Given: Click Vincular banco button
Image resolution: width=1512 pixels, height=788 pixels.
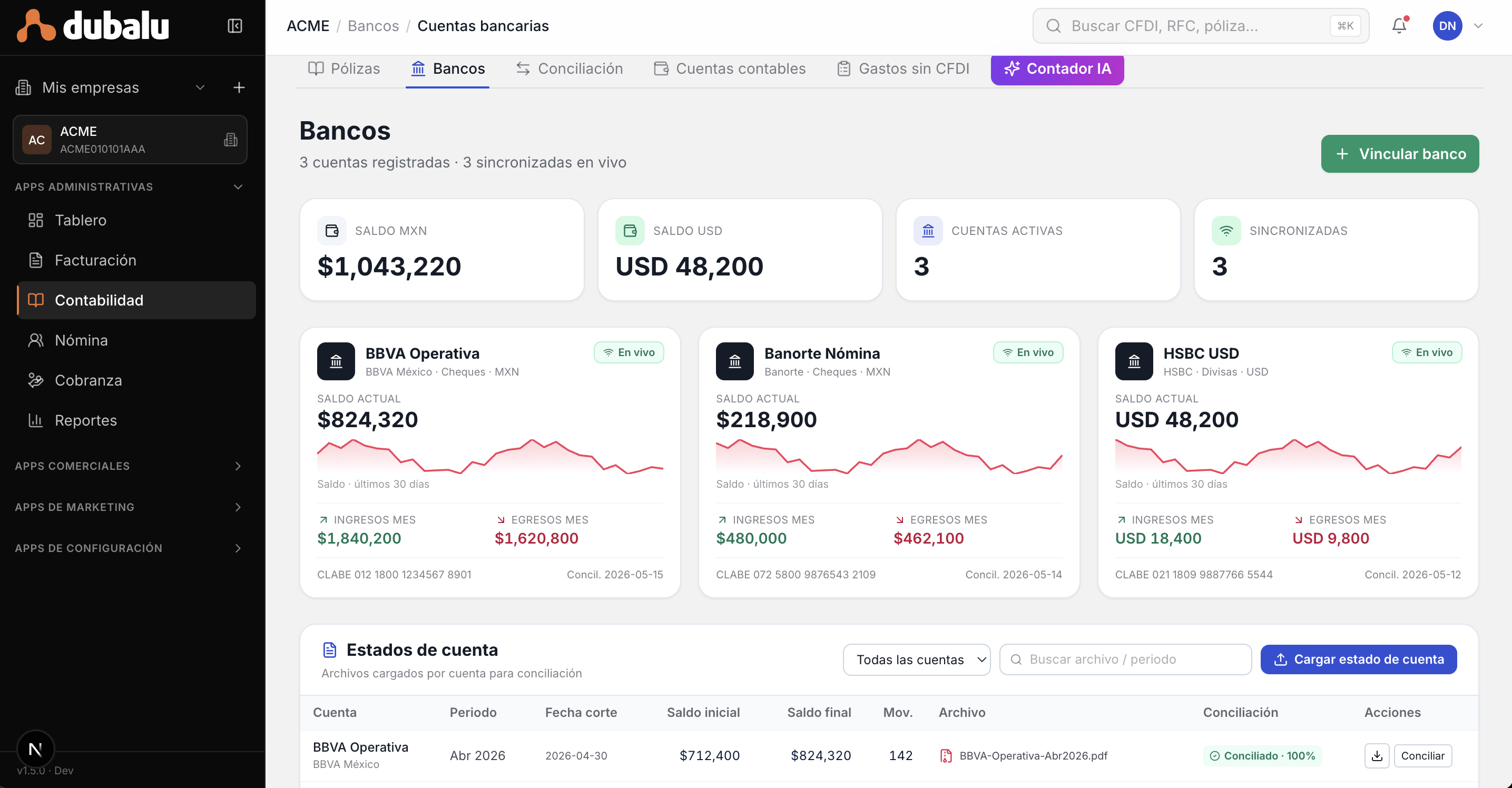Looking at the screenshot, I should [1400, 154].
